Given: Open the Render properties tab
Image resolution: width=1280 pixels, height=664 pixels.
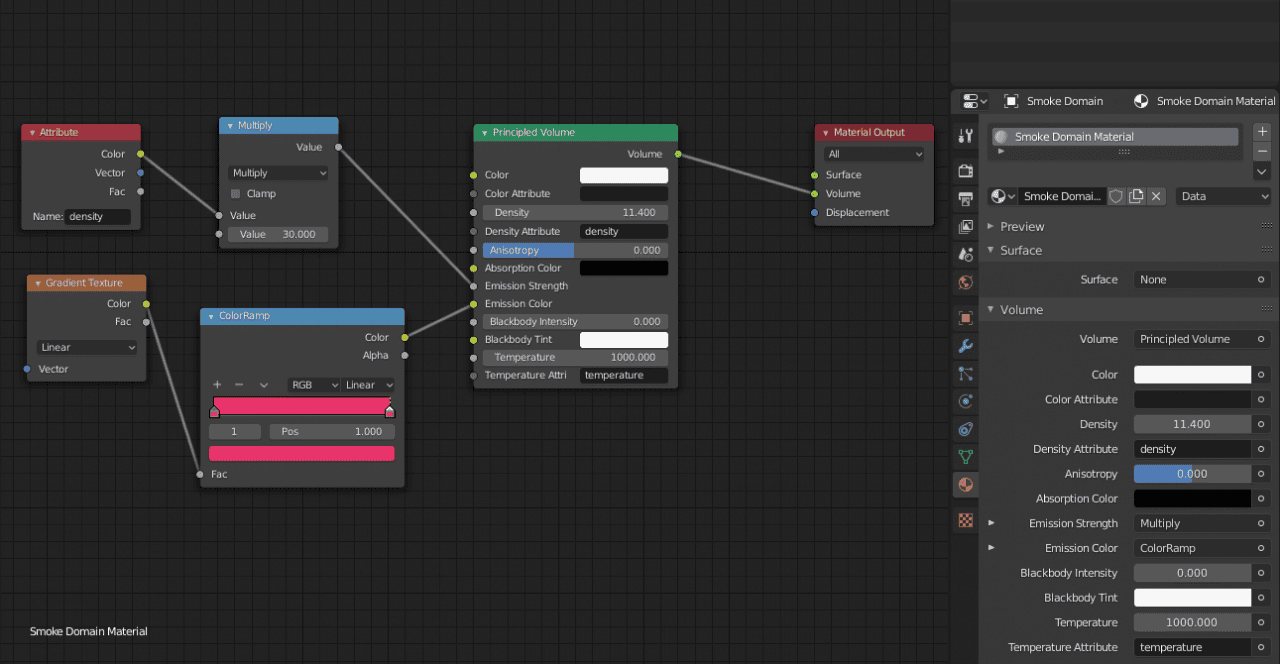Looking at the screenshot, I should tap(965, 171).
